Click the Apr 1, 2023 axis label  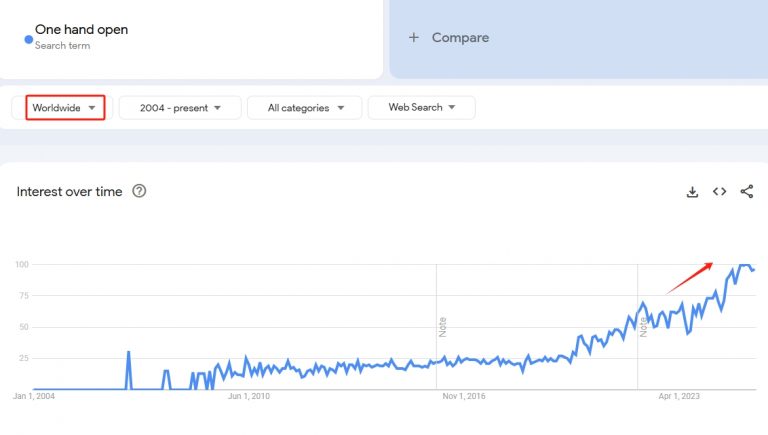pos(679,396)
